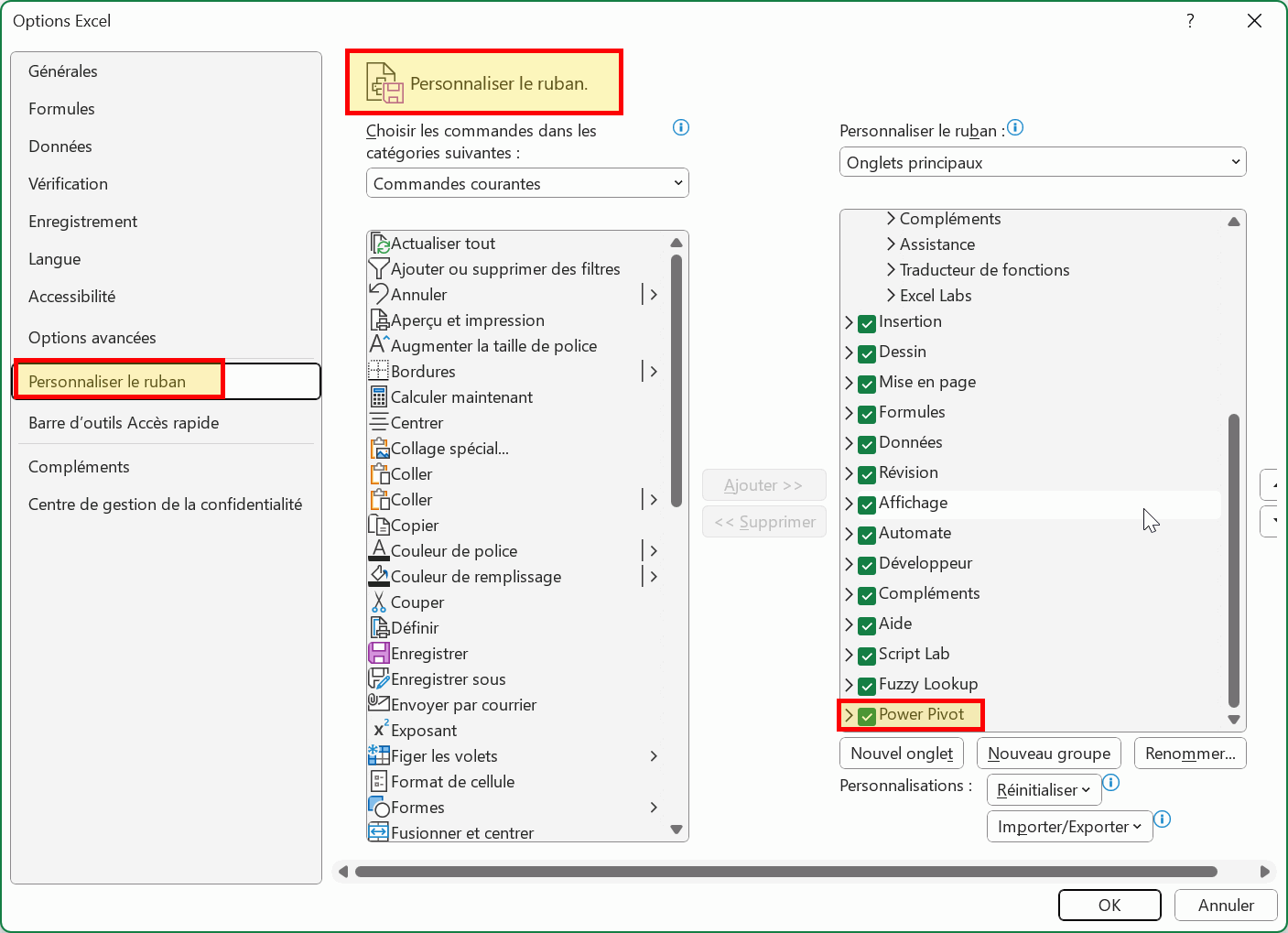
Task: Click the ribbon tabs list vertical scrollbar thumb
Action: click(x=1234, y=560)
